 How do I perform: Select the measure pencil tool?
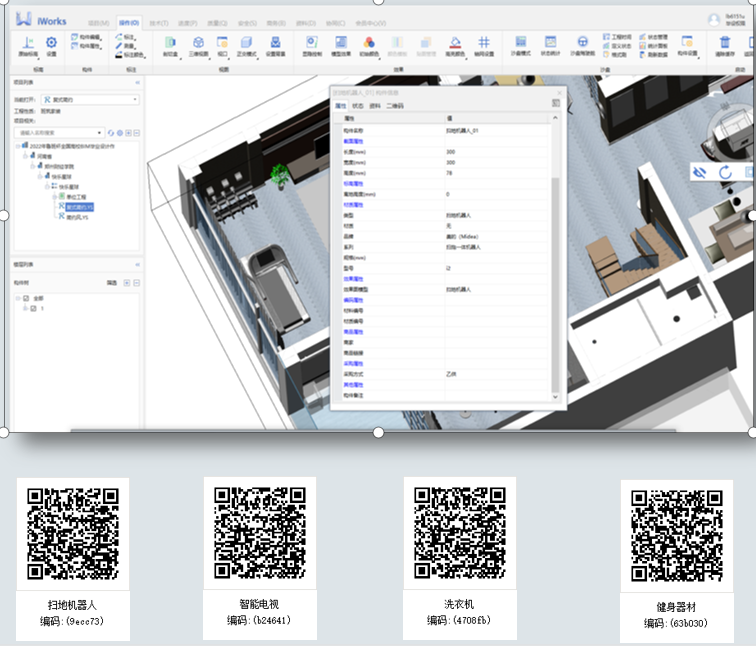[126, 46]
